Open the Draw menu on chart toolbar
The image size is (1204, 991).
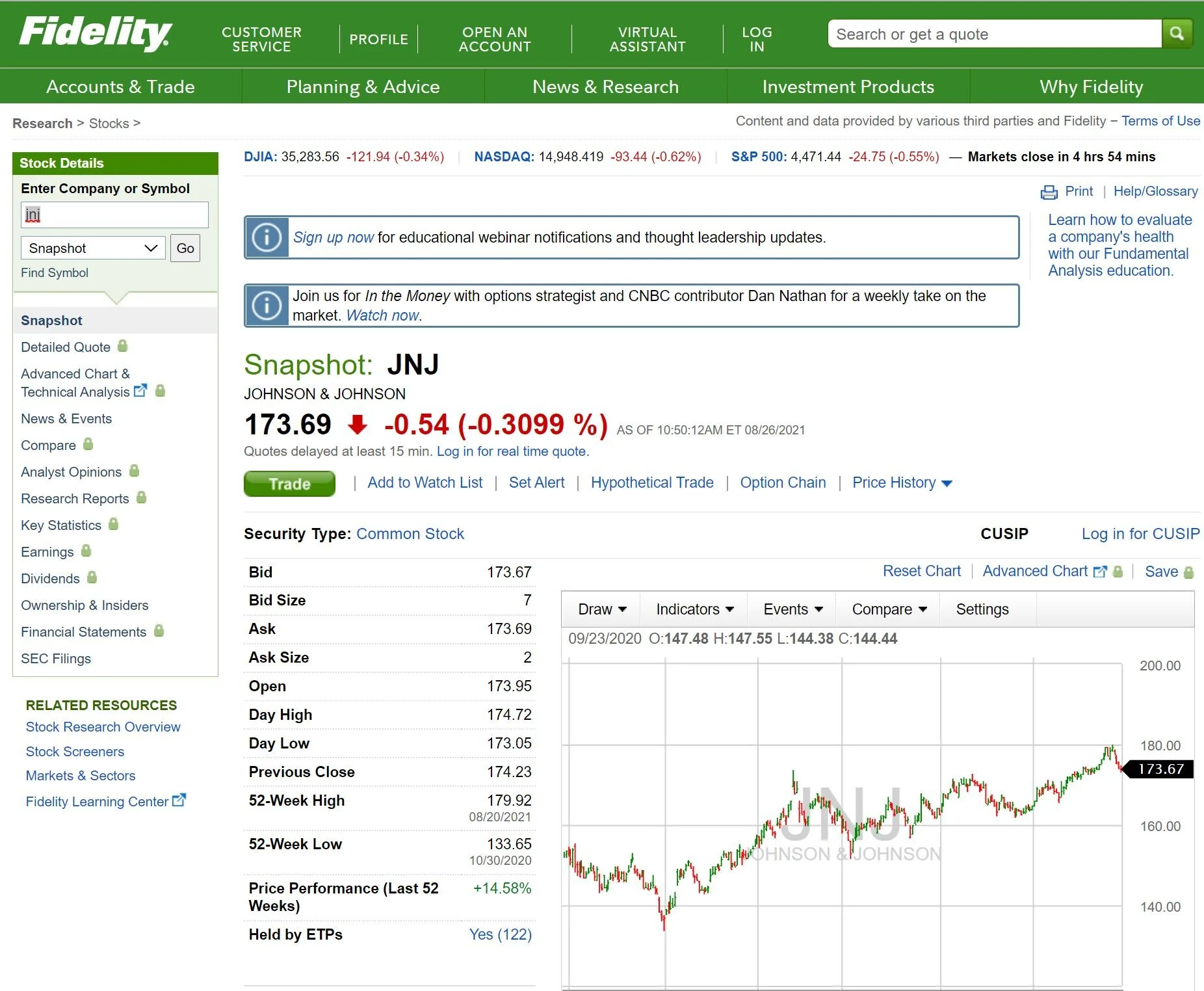pyautogui.click(x=602, y=609)
